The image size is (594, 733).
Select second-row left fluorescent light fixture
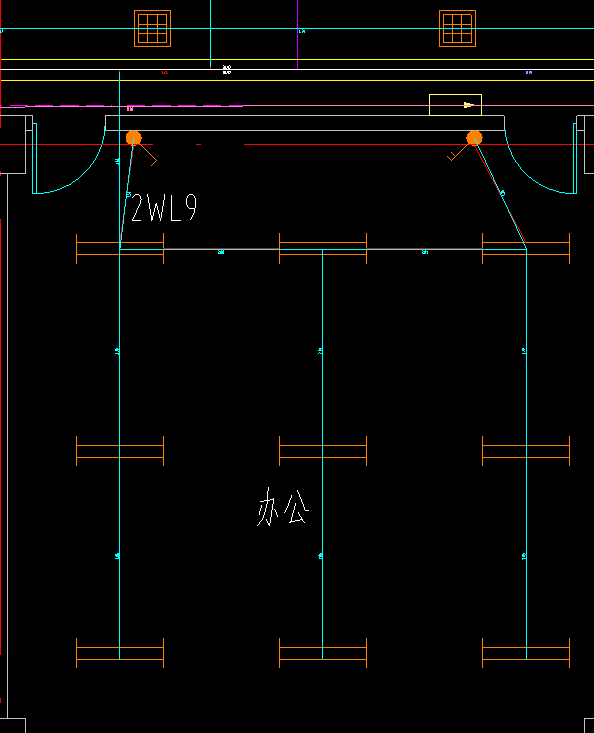[x=120, y=451]
